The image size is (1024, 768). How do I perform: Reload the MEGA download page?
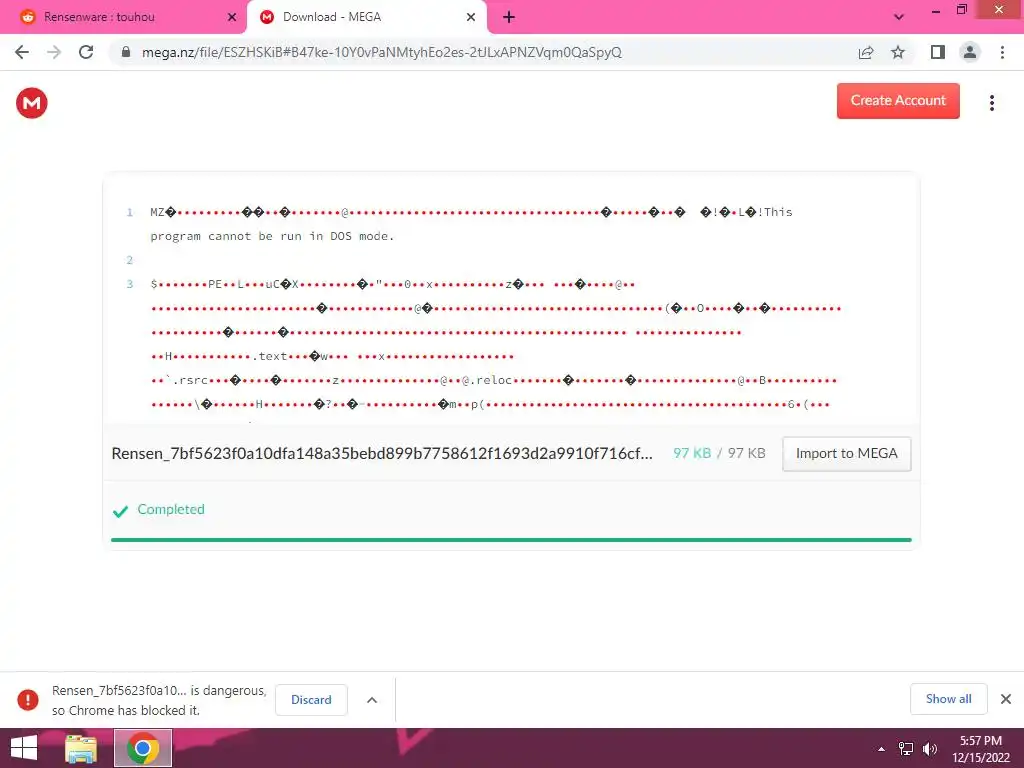[86, 52]
